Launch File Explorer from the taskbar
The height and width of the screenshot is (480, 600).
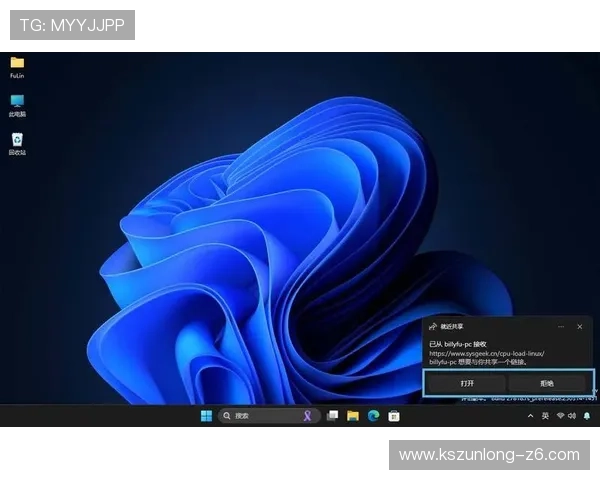pyautogui.click(x=353, y=415)
